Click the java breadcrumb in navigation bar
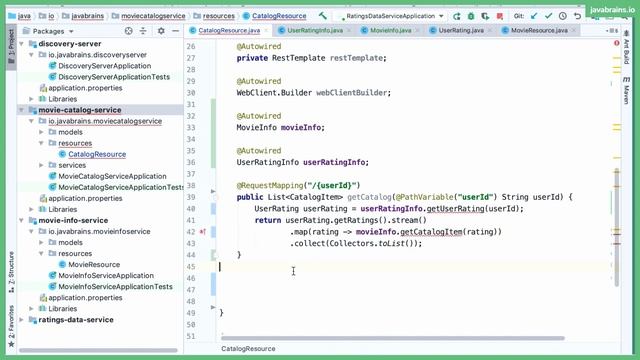Viewport: 640px width, 360px height. click(x=20, y=16)
